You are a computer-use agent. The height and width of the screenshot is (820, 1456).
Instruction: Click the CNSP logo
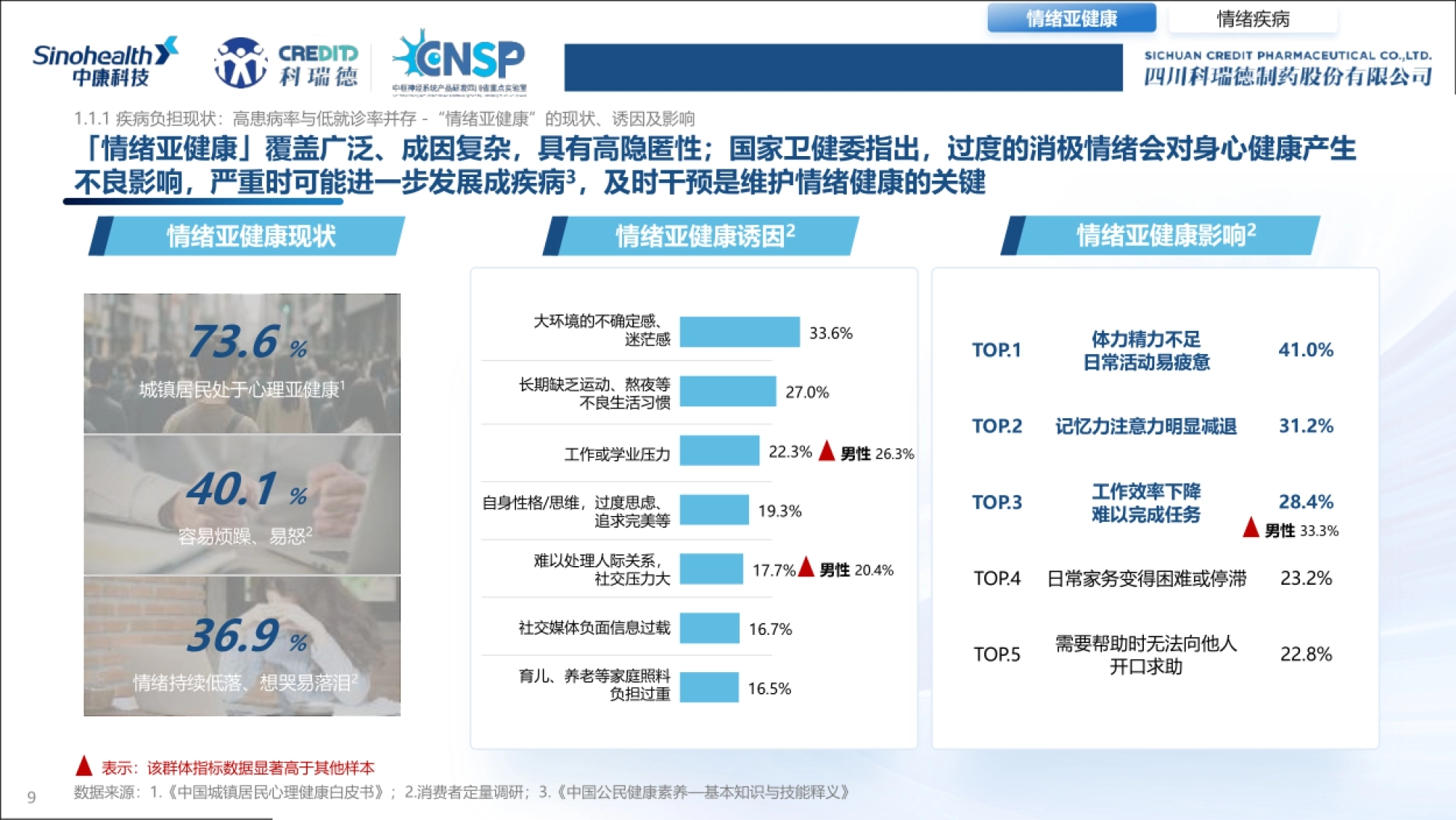pyautogui.click(x=459, y=62)
